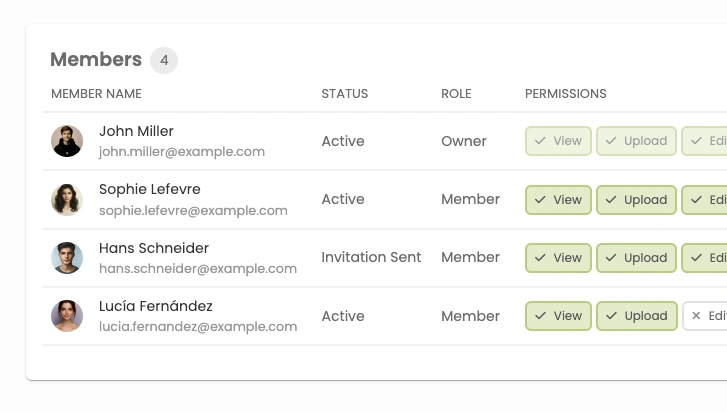Click Lucía Fernández's avatar photo

tap(67, 316)
